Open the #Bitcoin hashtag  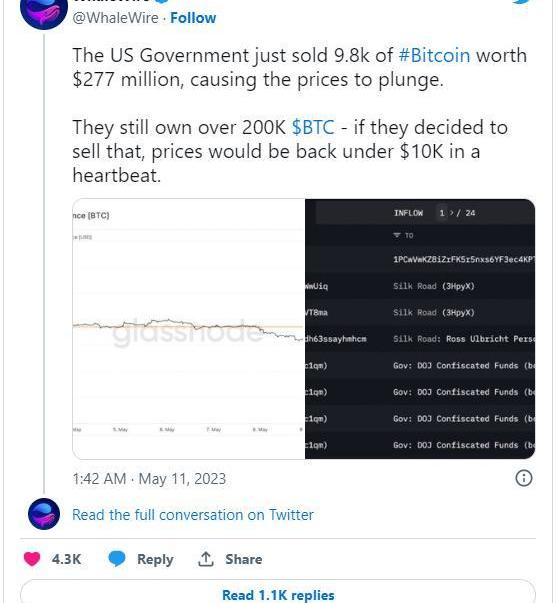[x=434, y=55]
